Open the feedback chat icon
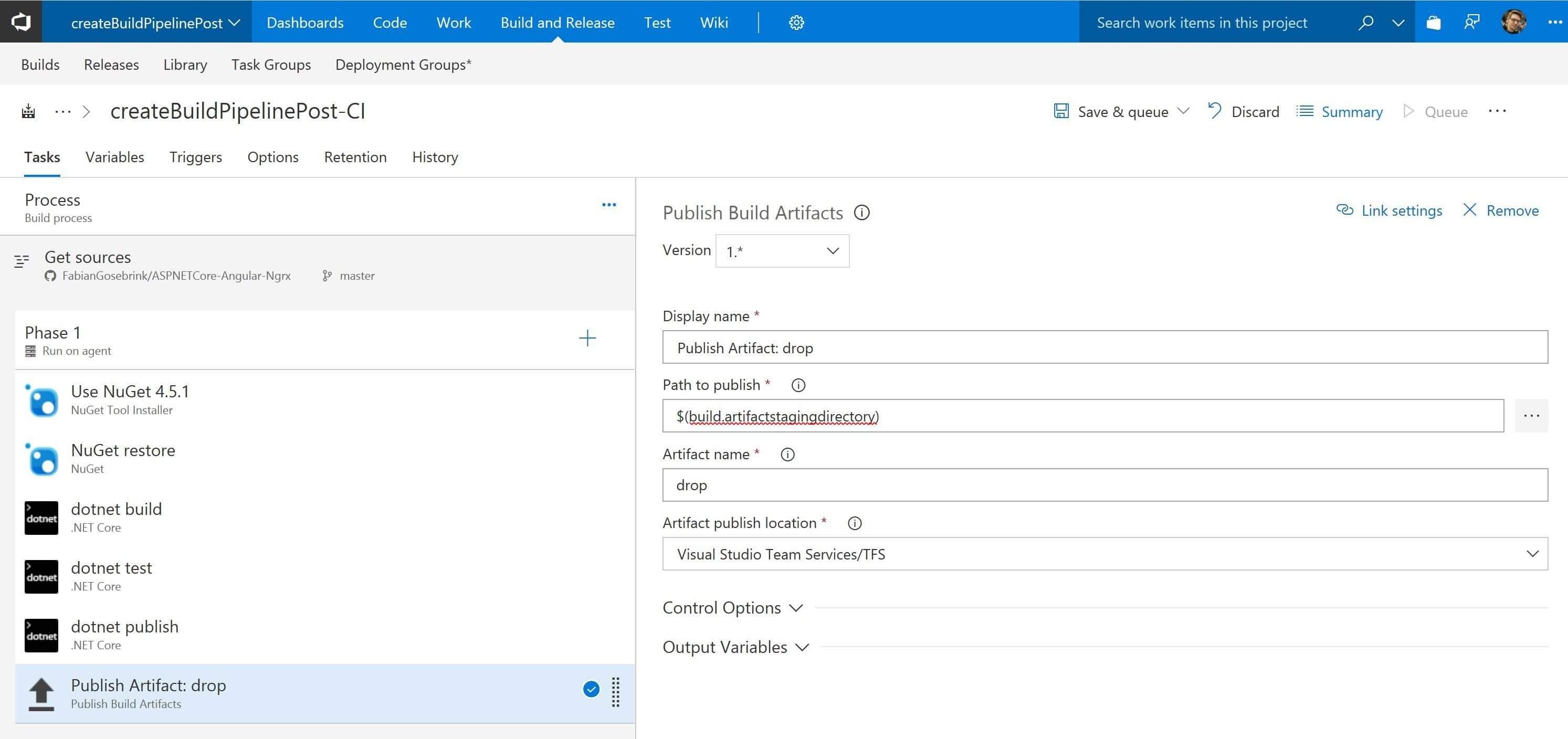 (1471, 23)
